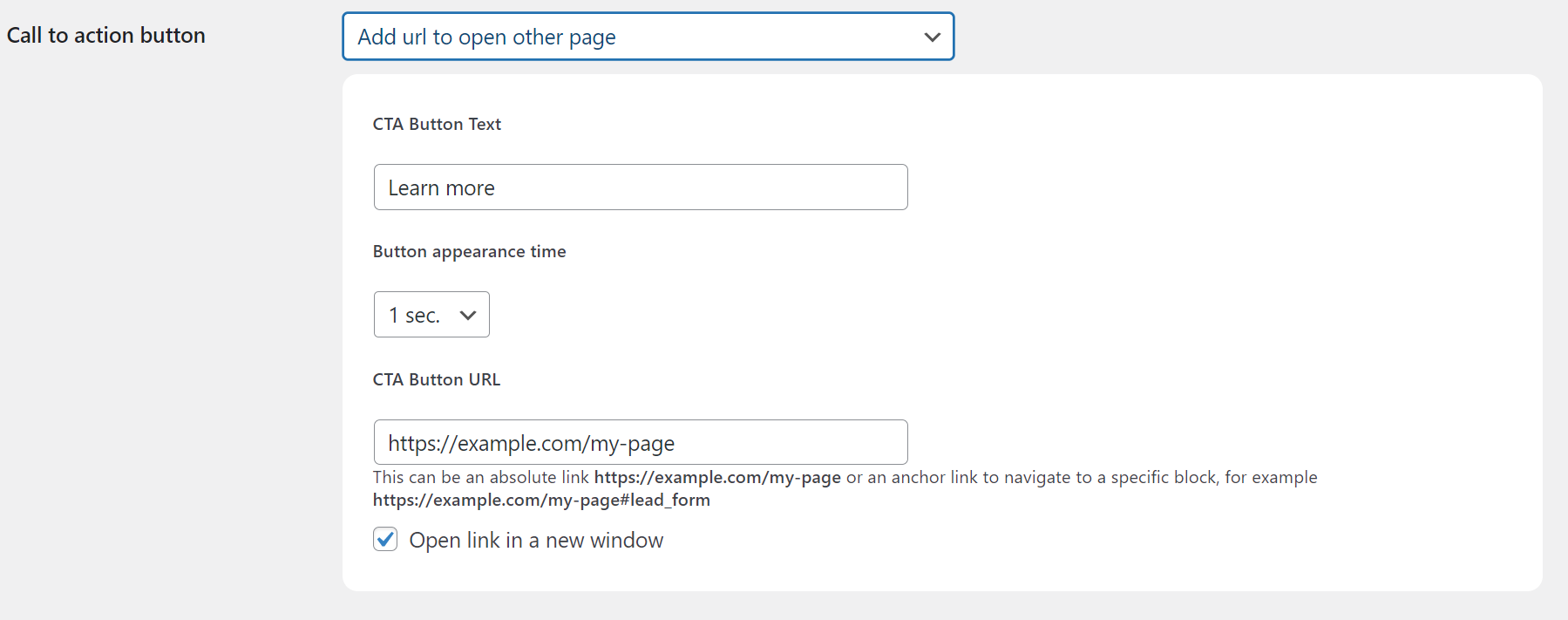
Task: Click the 'Button appearance time' label
Action: pyautogui.click(x=469, y=251)
